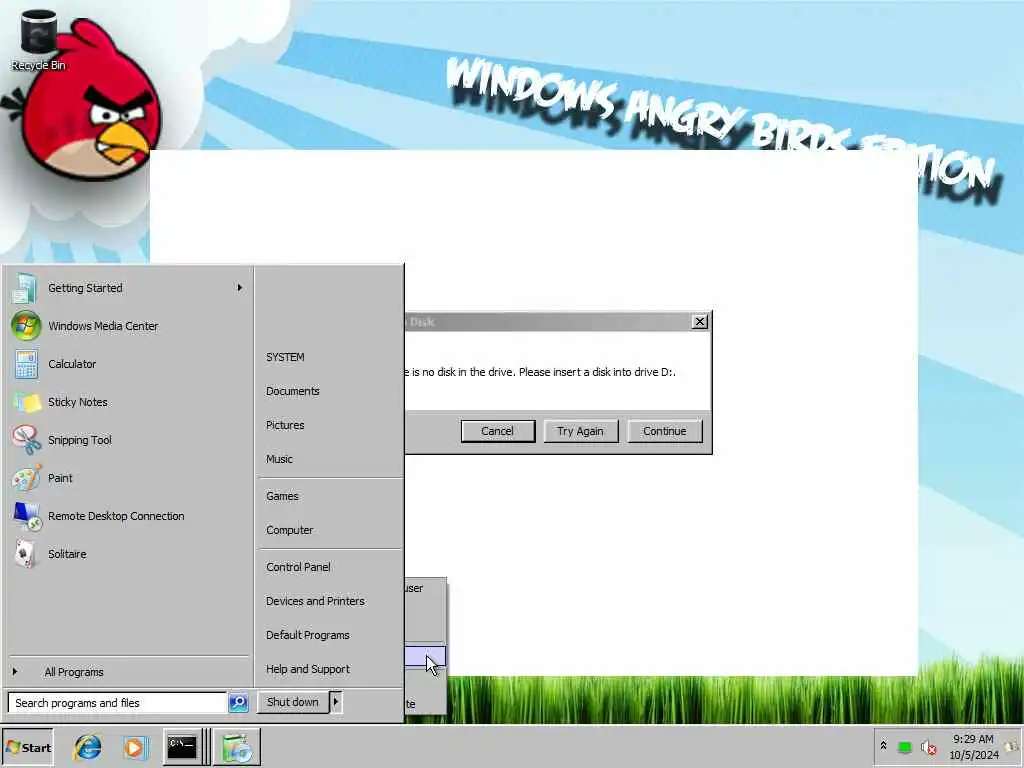
Task: Open Default Programs
Action: (x=330, y=635)
